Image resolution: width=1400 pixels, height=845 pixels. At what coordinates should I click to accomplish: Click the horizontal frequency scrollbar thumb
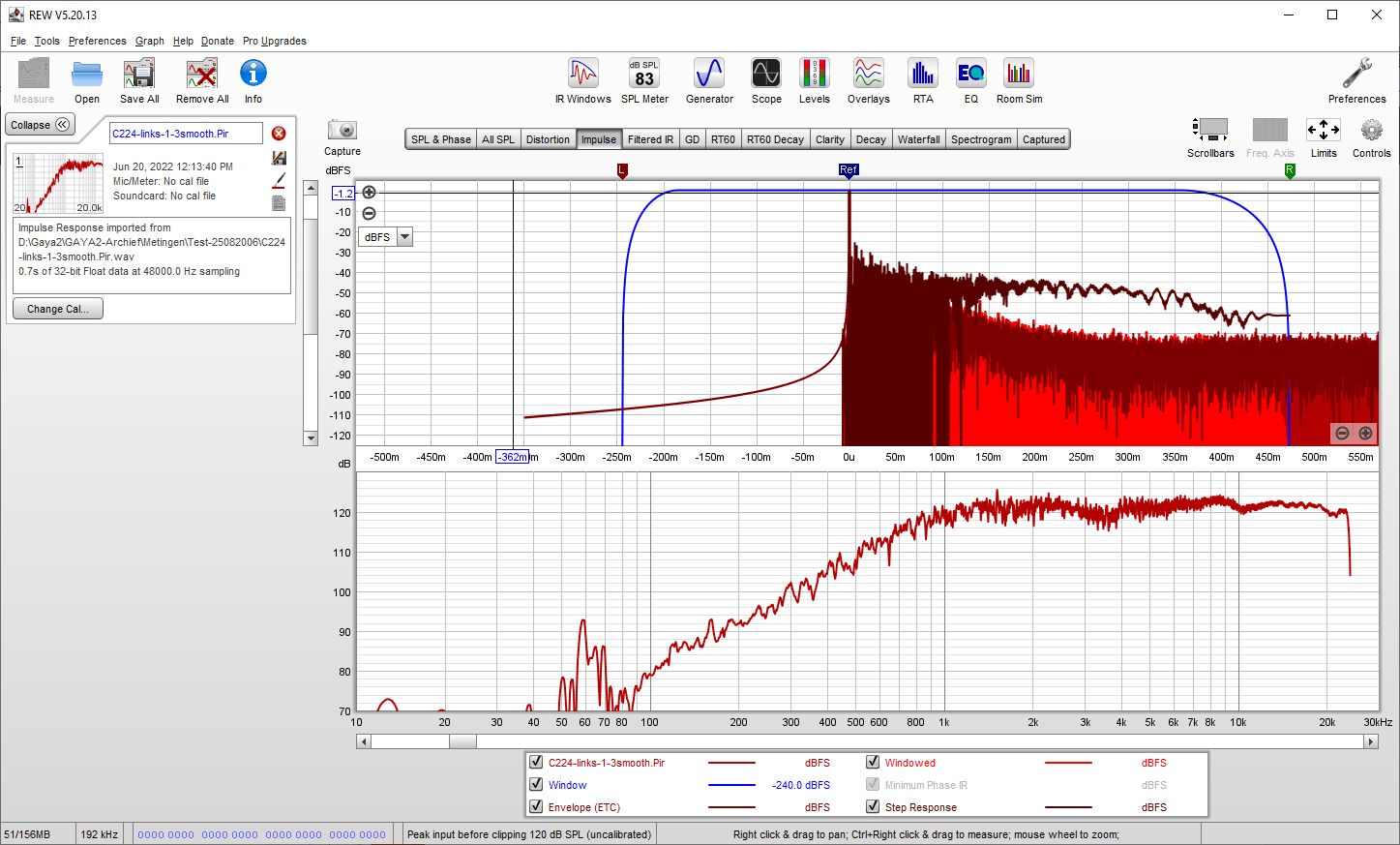coord(462,741)
